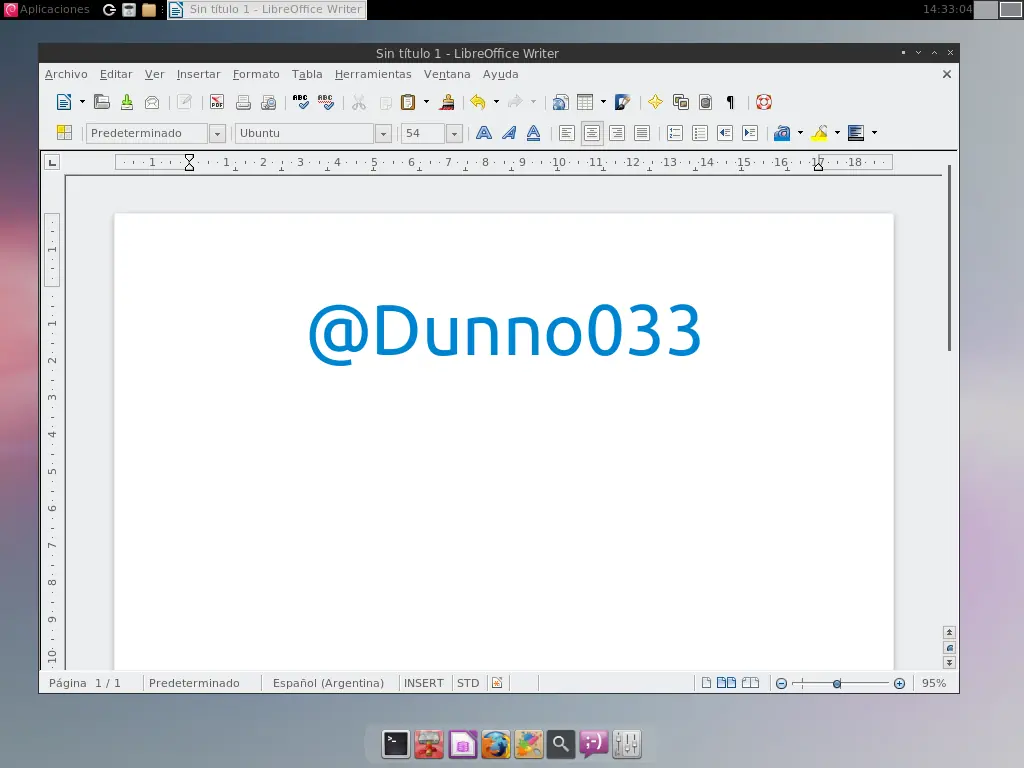Toggle numbered list
Viewport: 1024px width, 768px height.
[675, 133]
